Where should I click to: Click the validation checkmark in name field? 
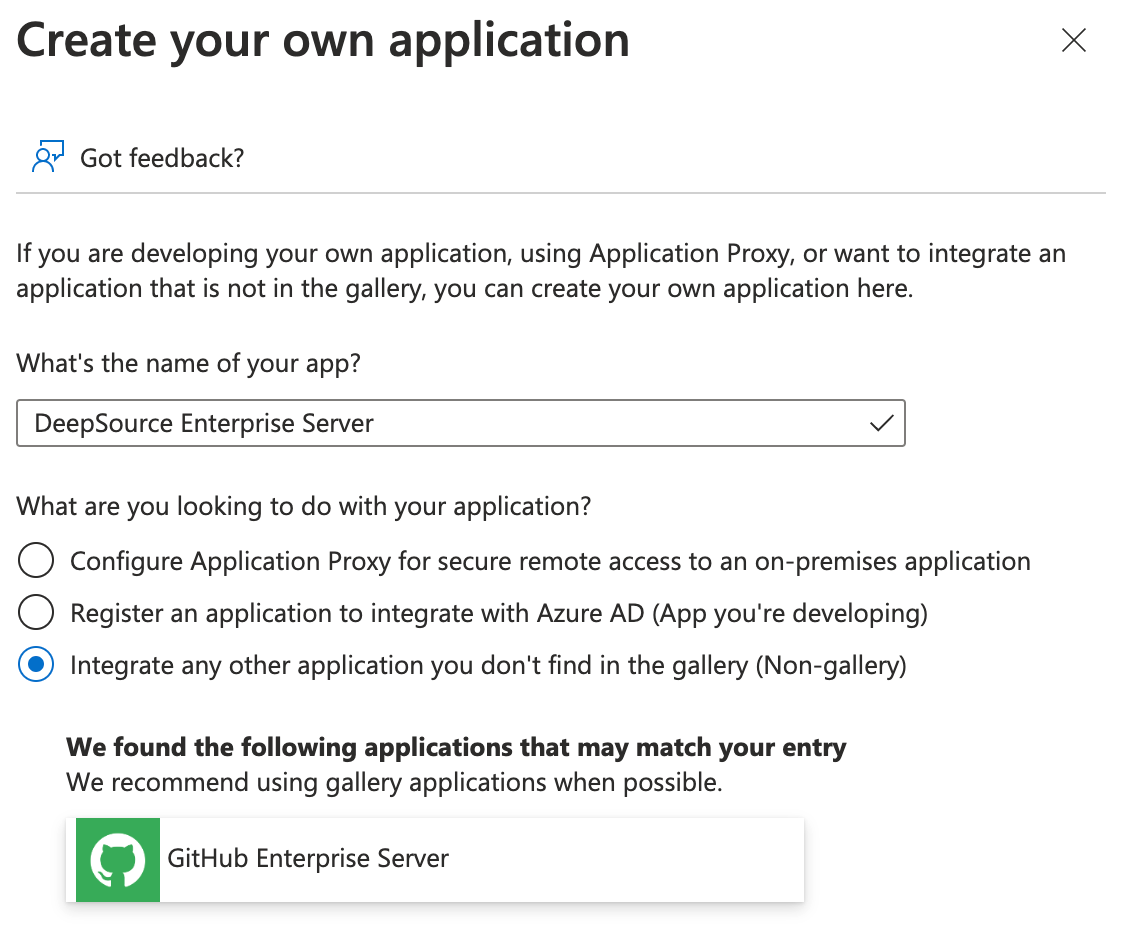pyautogui.click(x=881, y=423)
